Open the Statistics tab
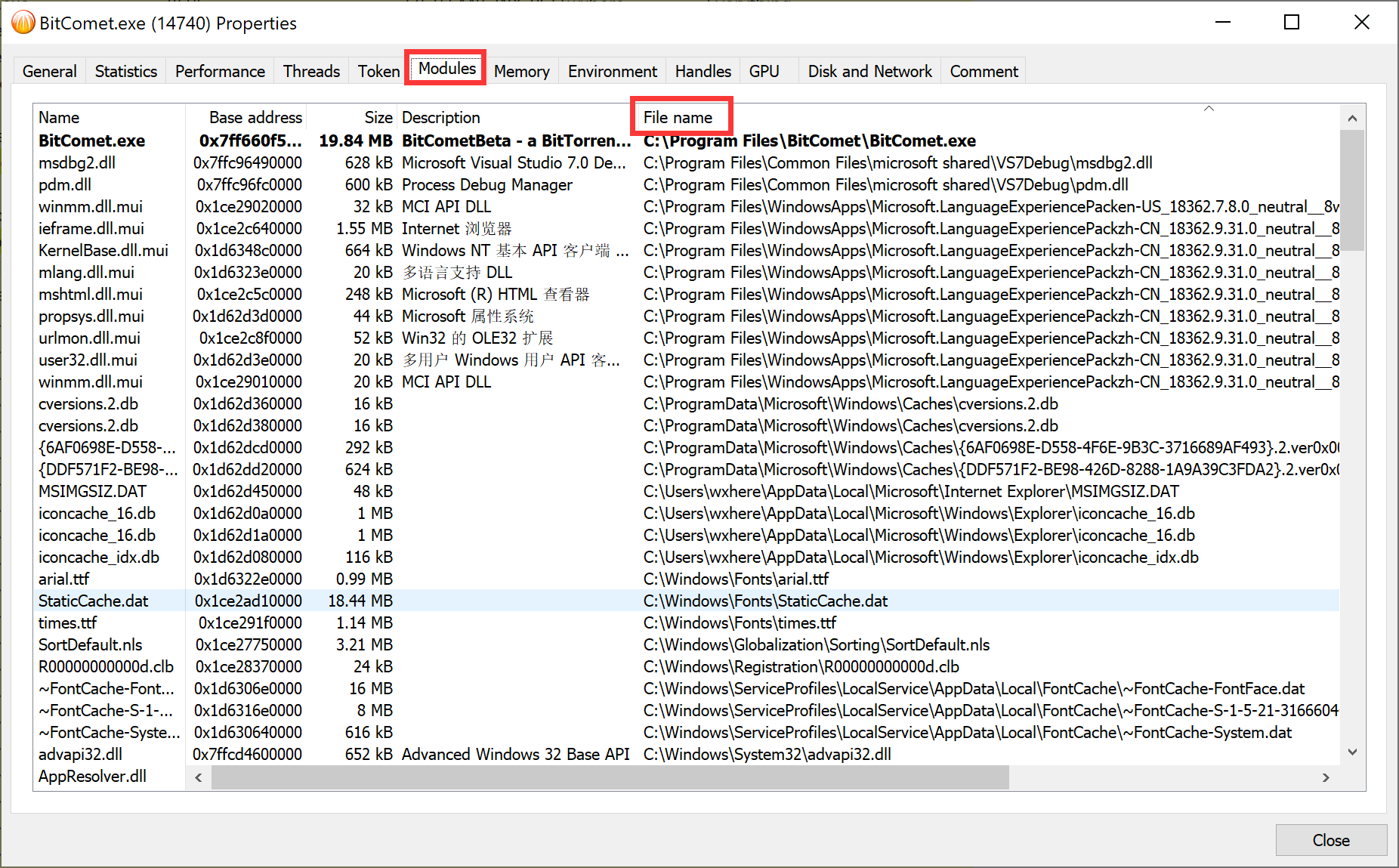Screen dimensions: 1399x868 point(125,72)
